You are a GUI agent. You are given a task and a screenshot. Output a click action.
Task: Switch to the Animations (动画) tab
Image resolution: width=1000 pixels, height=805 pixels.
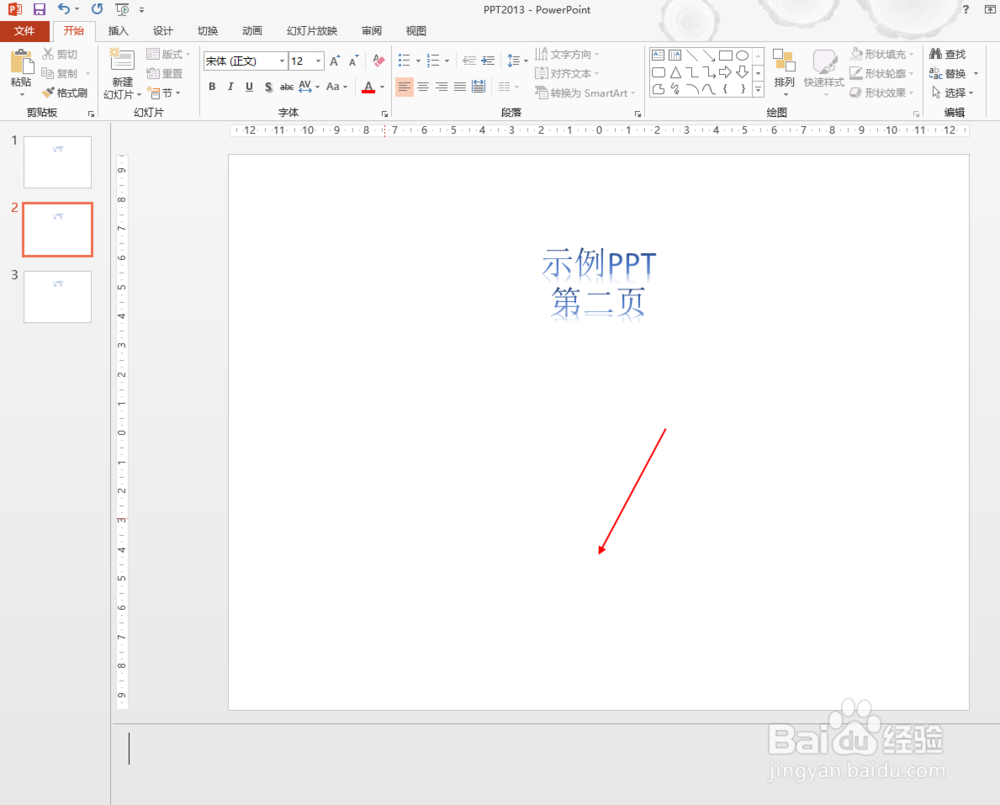coord(252,31)
